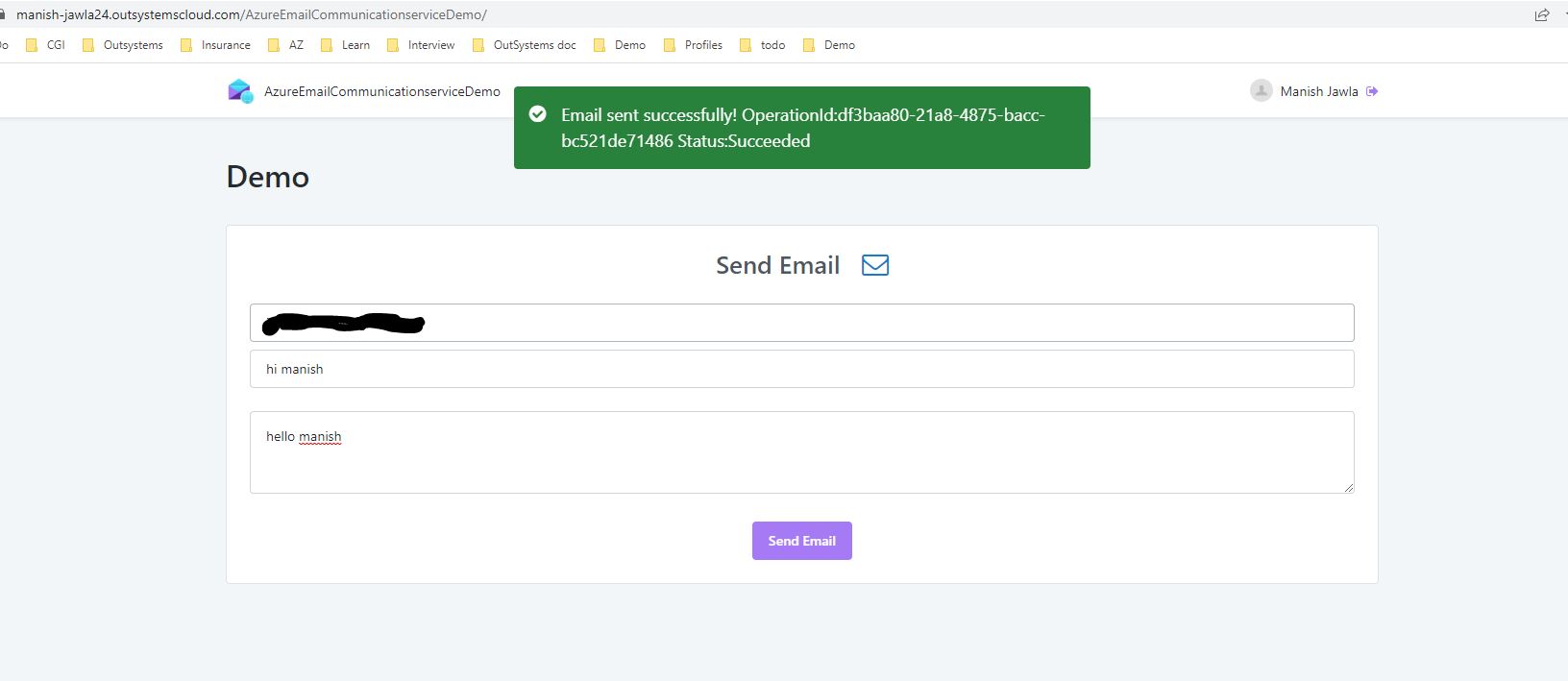The image size is (1568, 681).
Task: Open the Outsystems bookmark folder
Action: tap(122, 45)
